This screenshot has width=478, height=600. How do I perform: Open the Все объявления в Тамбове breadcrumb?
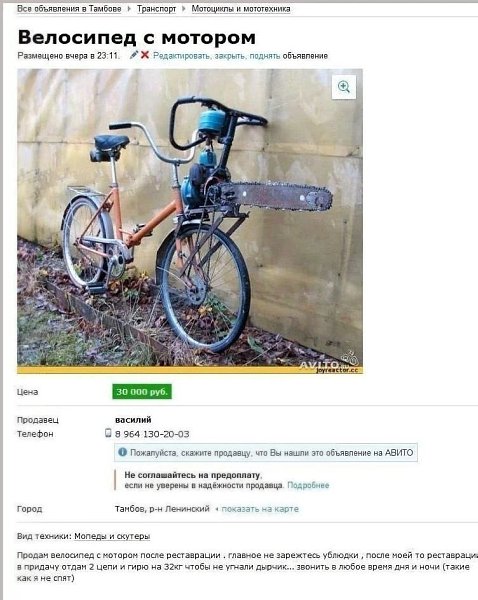69,8
